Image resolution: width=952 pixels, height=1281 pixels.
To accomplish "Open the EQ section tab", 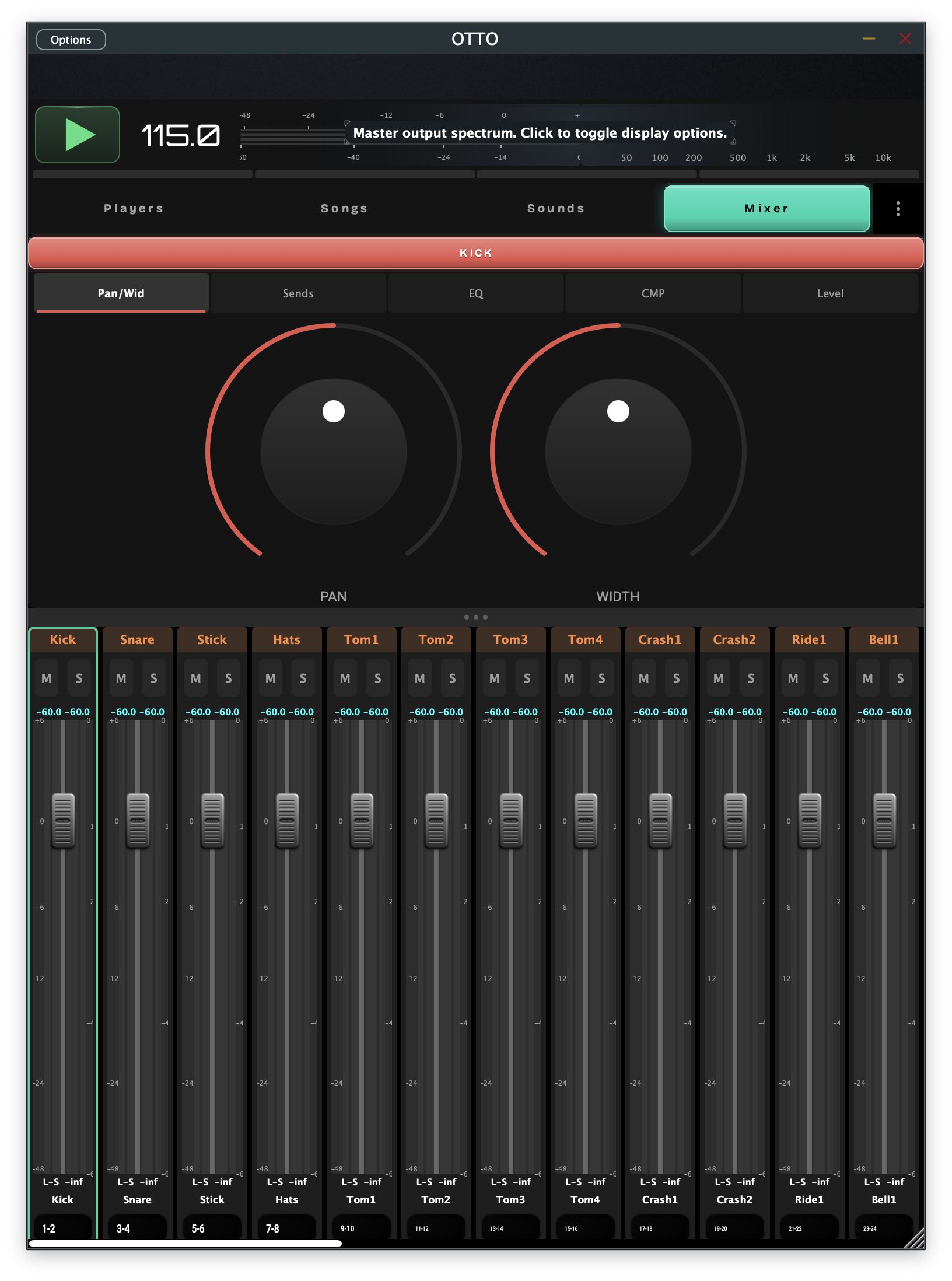I will point(475,293).
